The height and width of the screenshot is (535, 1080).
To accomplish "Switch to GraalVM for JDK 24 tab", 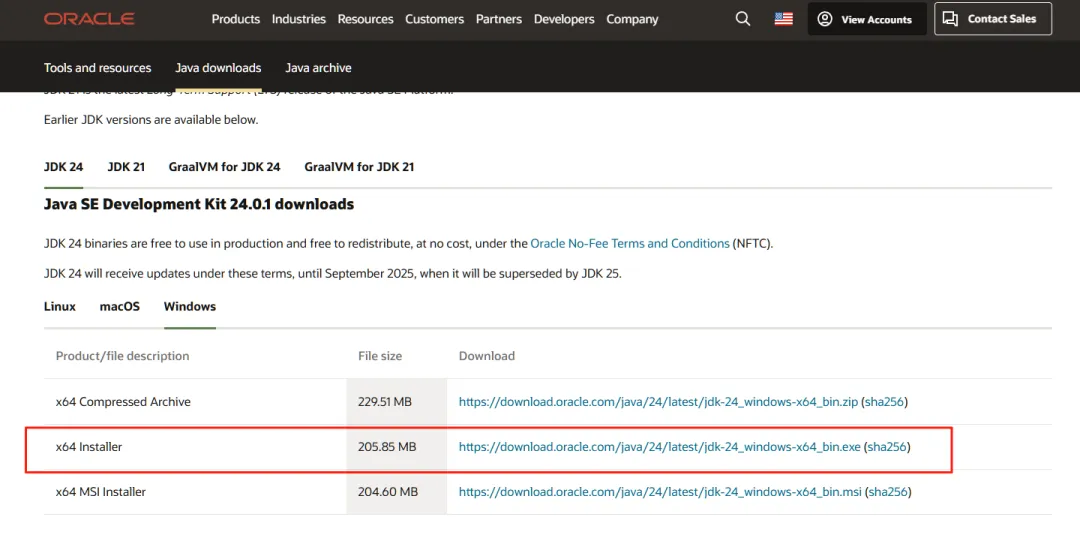I will coord(225,167).
